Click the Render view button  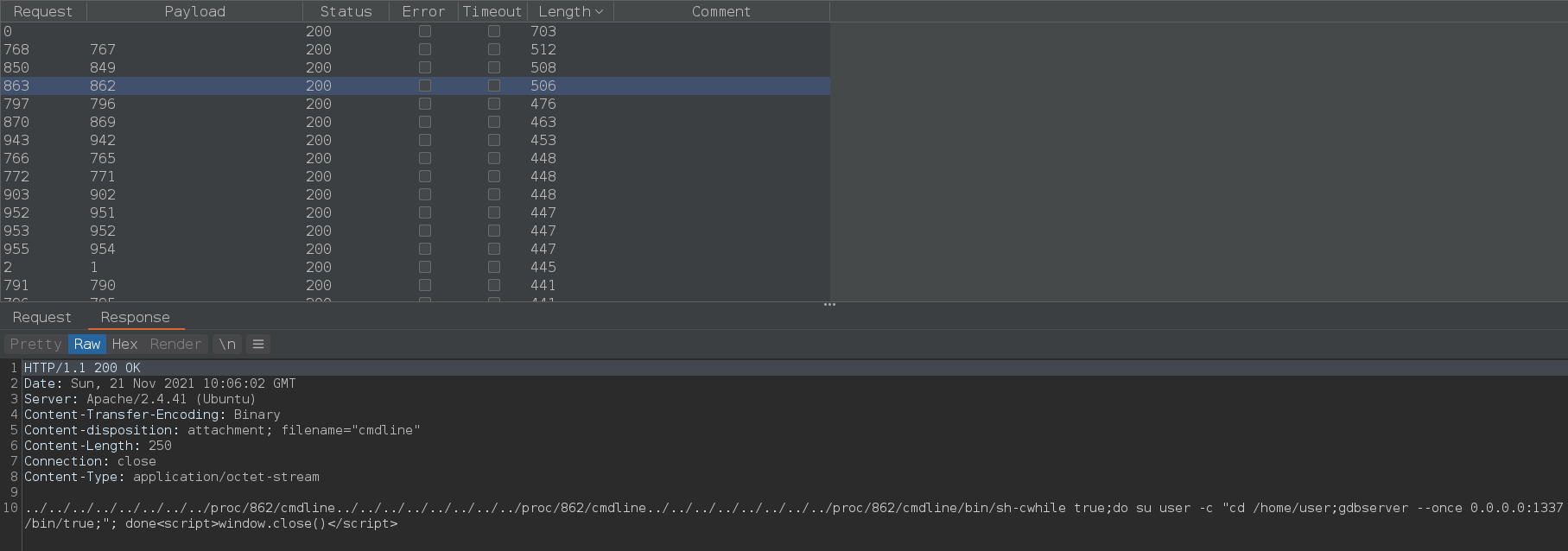pyautogui.click(x=175, y=344)
